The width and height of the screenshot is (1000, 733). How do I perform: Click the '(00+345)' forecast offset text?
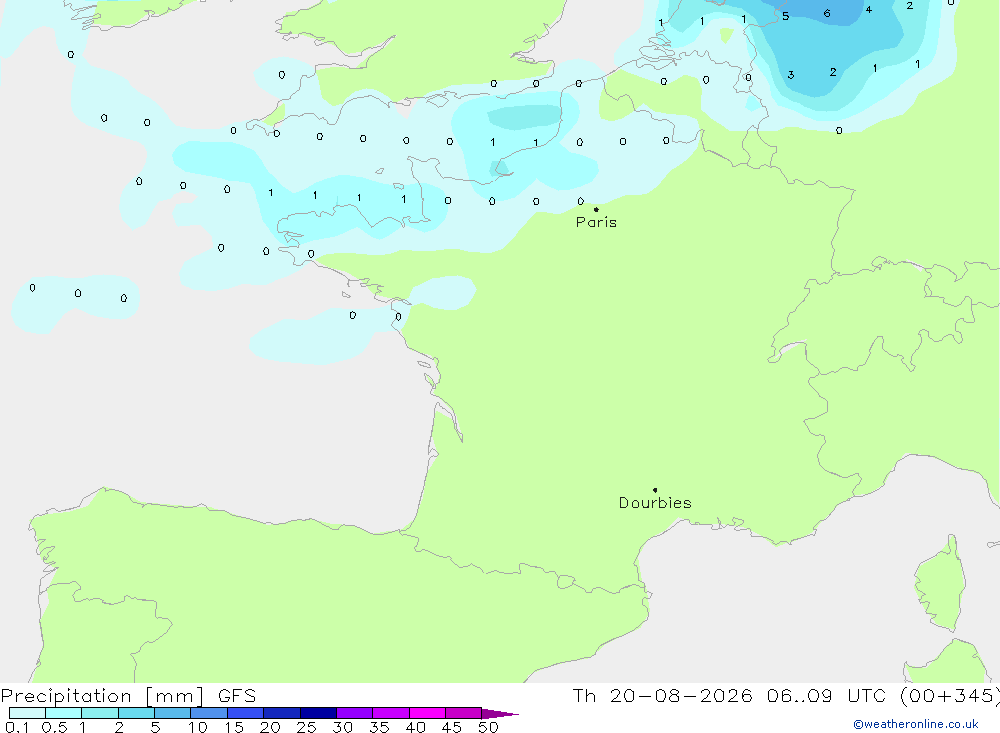pyautogui.click(x=950, y=696)
